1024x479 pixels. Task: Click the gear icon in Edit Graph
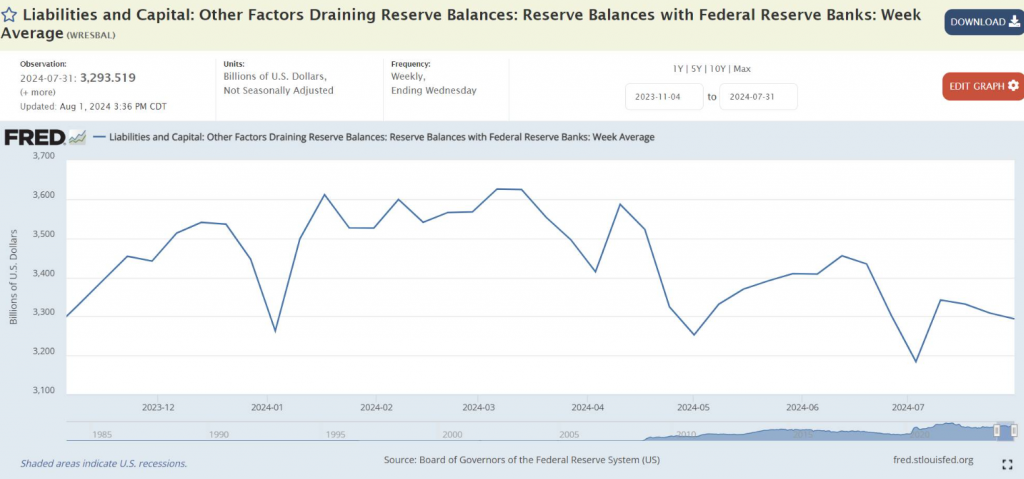tap(1013, 86)
